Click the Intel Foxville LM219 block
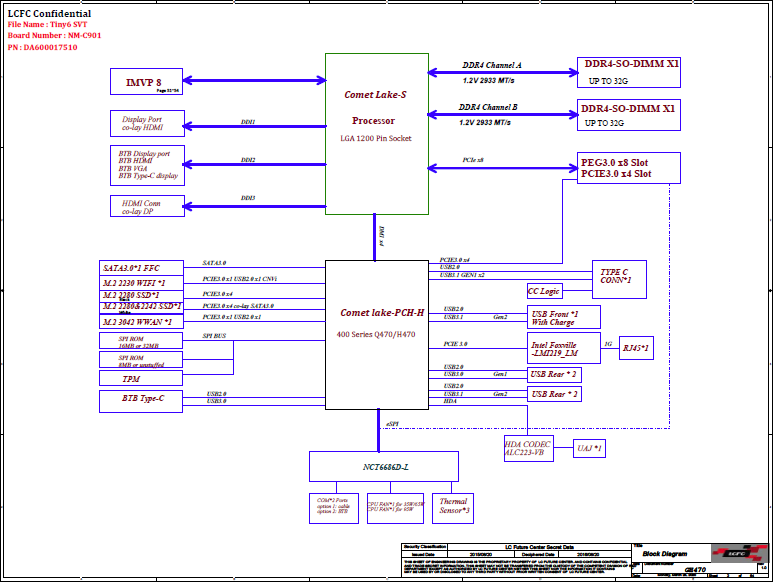 [563, 348]
